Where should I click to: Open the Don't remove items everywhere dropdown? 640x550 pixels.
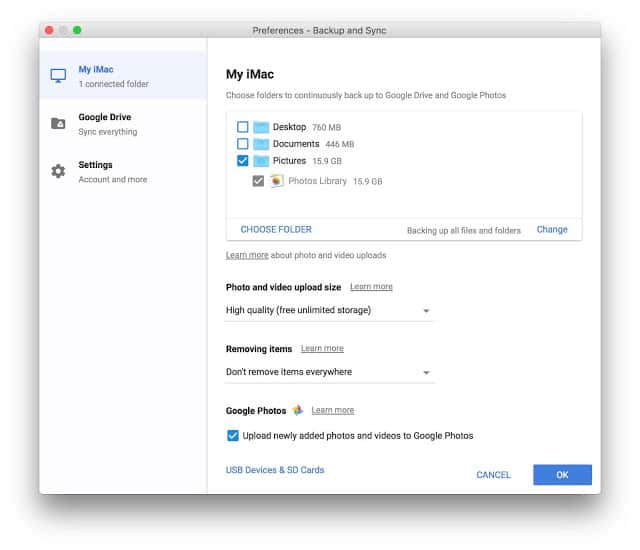coord(329,372)
